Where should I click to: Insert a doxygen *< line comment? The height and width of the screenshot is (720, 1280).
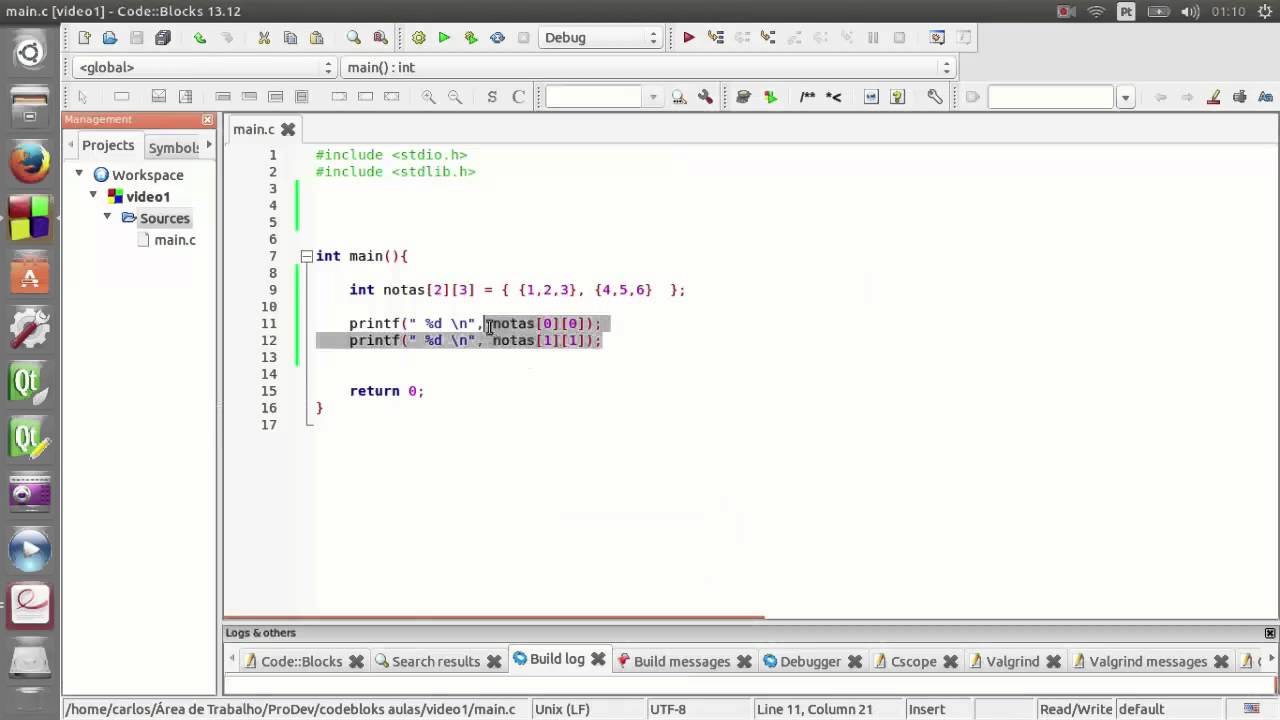click(x=833, y=97)
